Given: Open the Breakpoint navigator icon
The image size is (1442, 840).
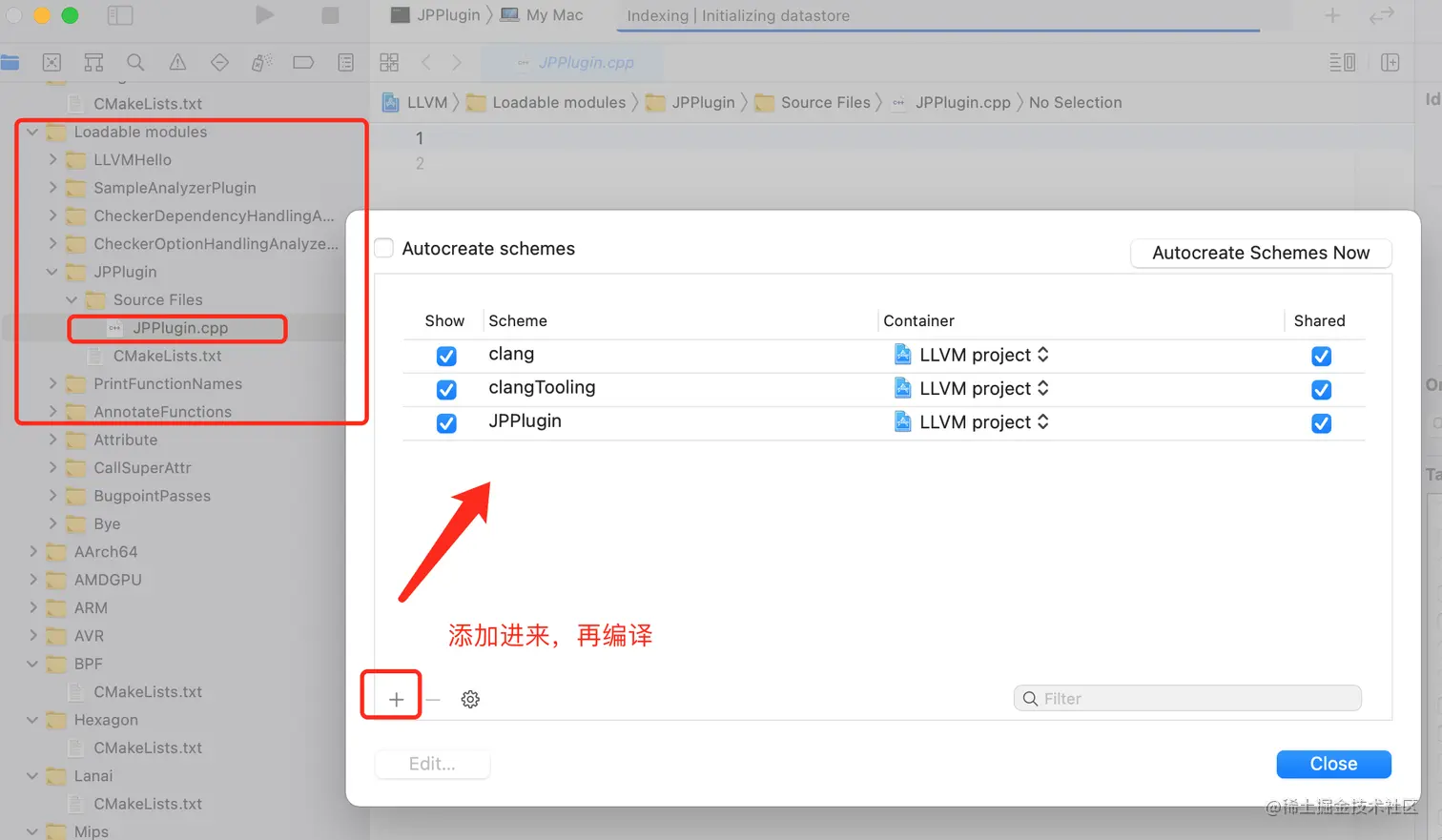Looking at the screenshot, I should 303,63.
